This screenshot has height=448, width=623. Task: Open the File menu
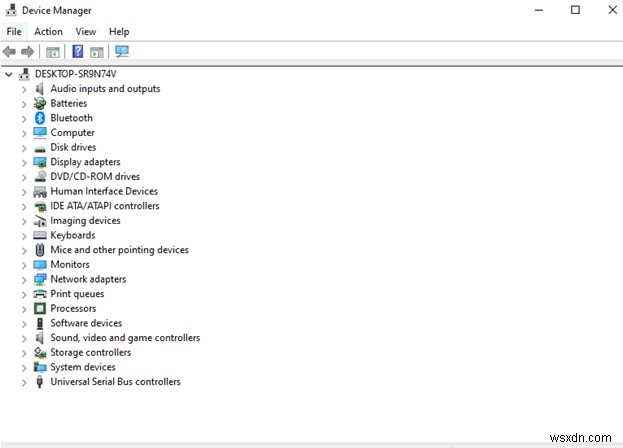(14, 32)
